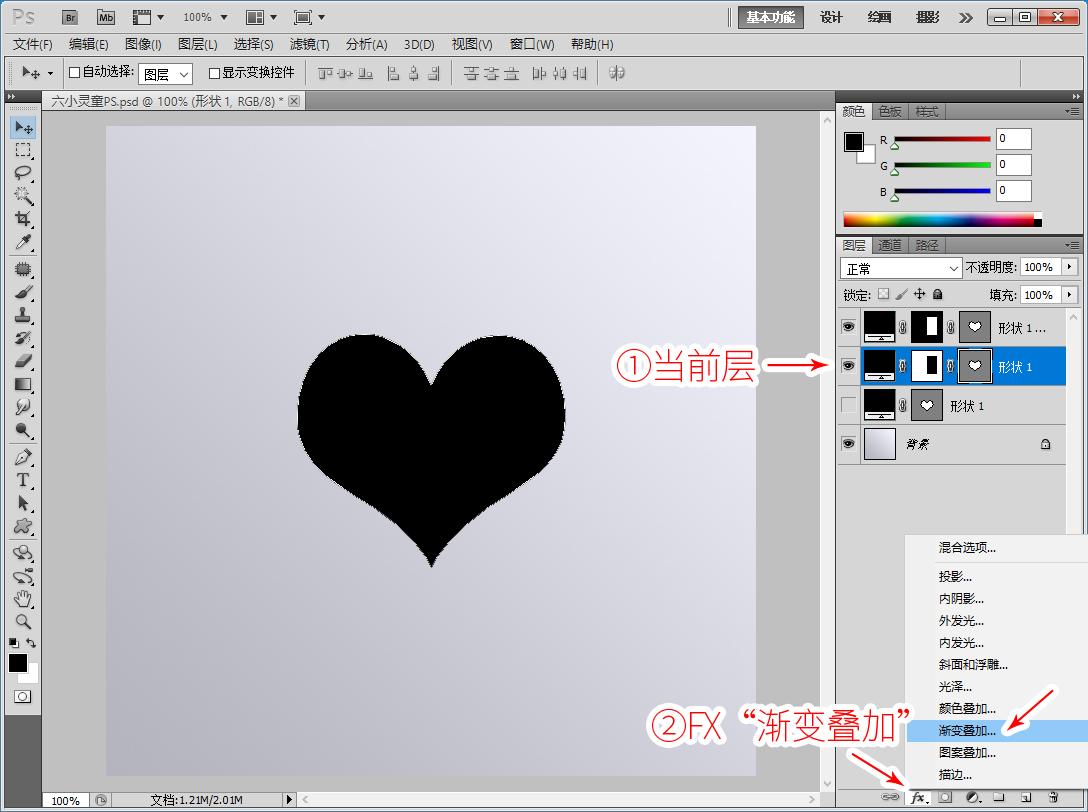
Task: Select the Spot Healing Brush tool
Action: coord(23,269)
